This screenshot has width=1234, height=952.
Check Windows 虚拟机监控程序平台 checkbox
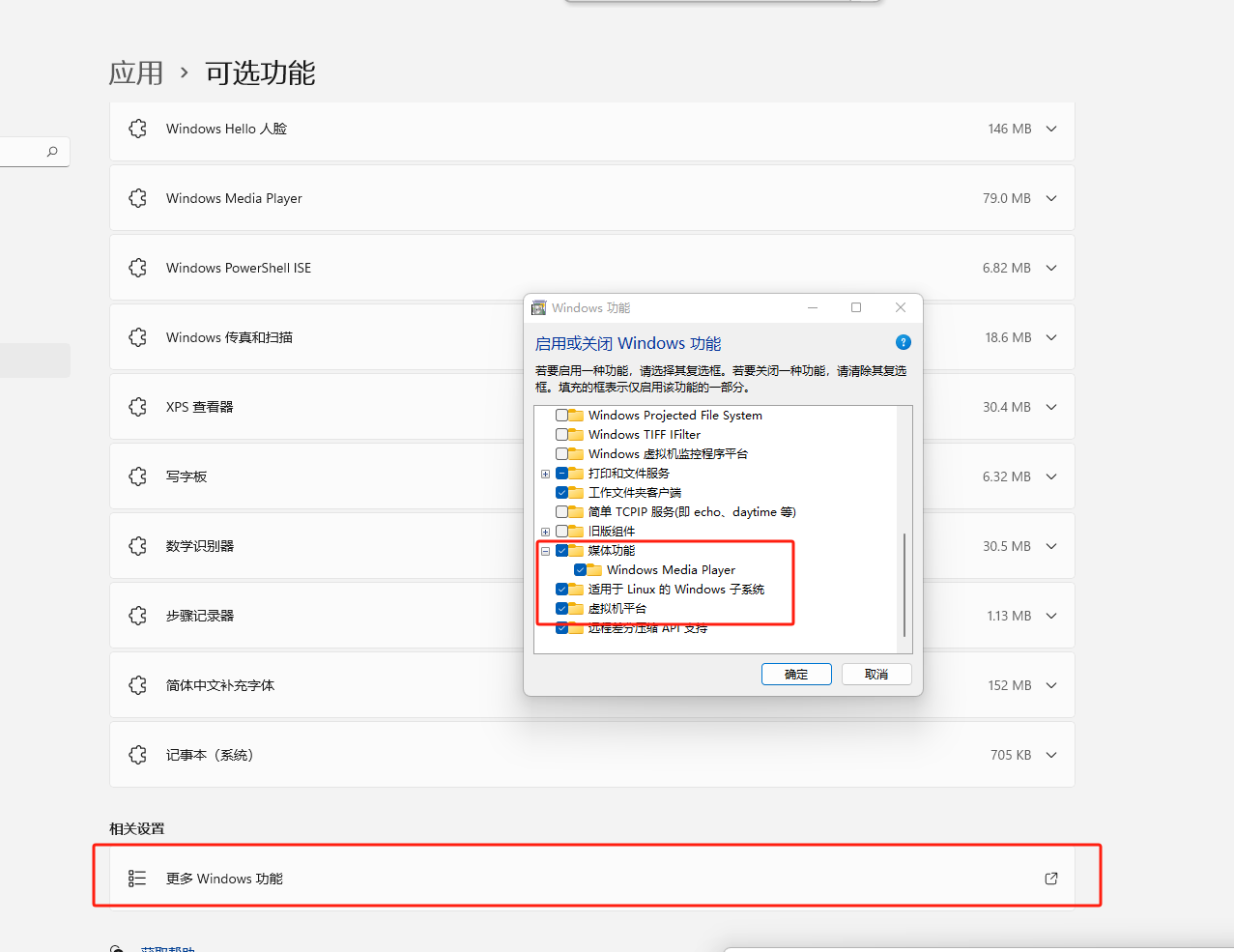tap(561, 453)
